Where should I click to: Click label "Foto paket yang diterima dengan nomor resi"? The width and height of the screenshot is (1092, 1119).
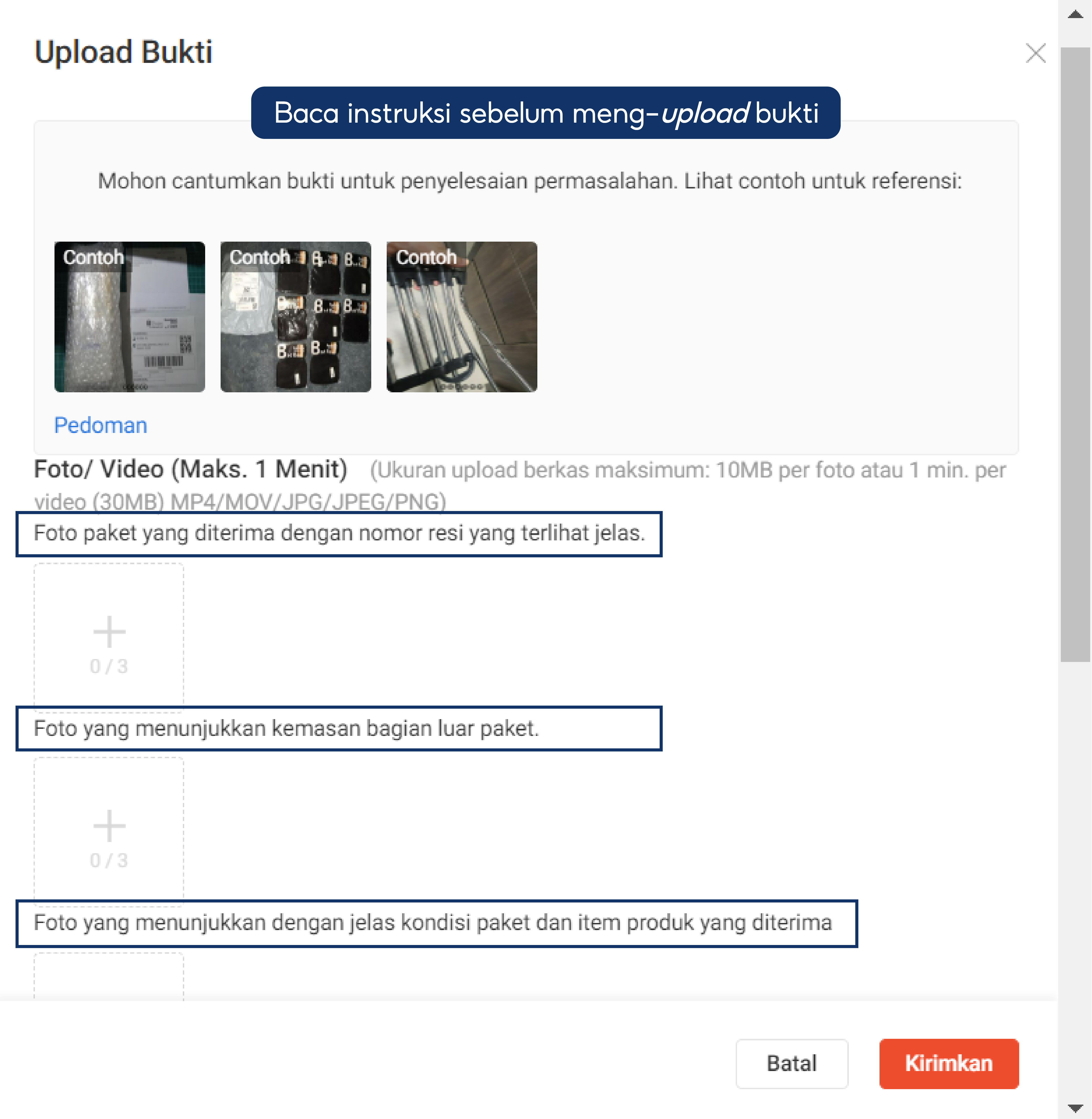click(x=339, y=533)
